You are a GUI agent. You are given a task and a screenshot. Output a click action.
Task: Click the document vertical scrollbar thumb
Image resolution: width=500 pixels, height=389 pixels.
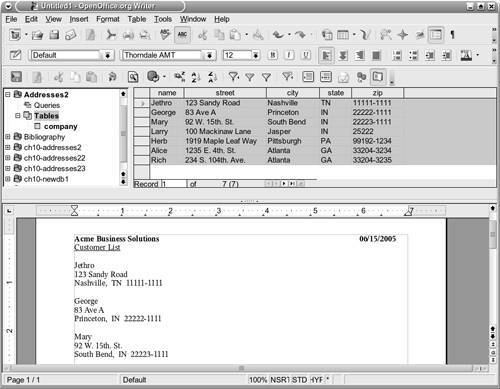click(493, 235)
